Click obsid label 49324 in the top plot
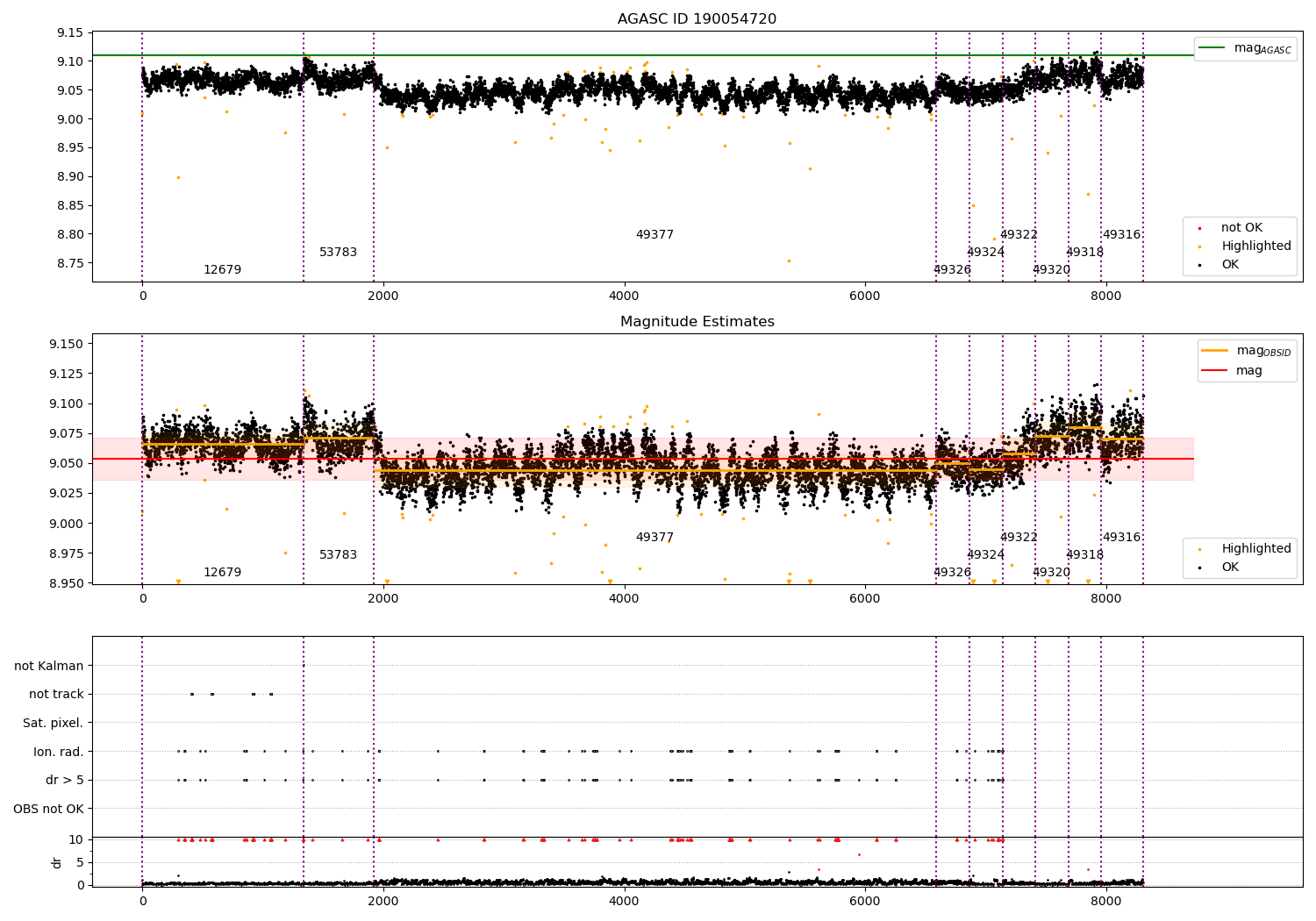The image size is (1316, 921). click(x=985, y=252)
